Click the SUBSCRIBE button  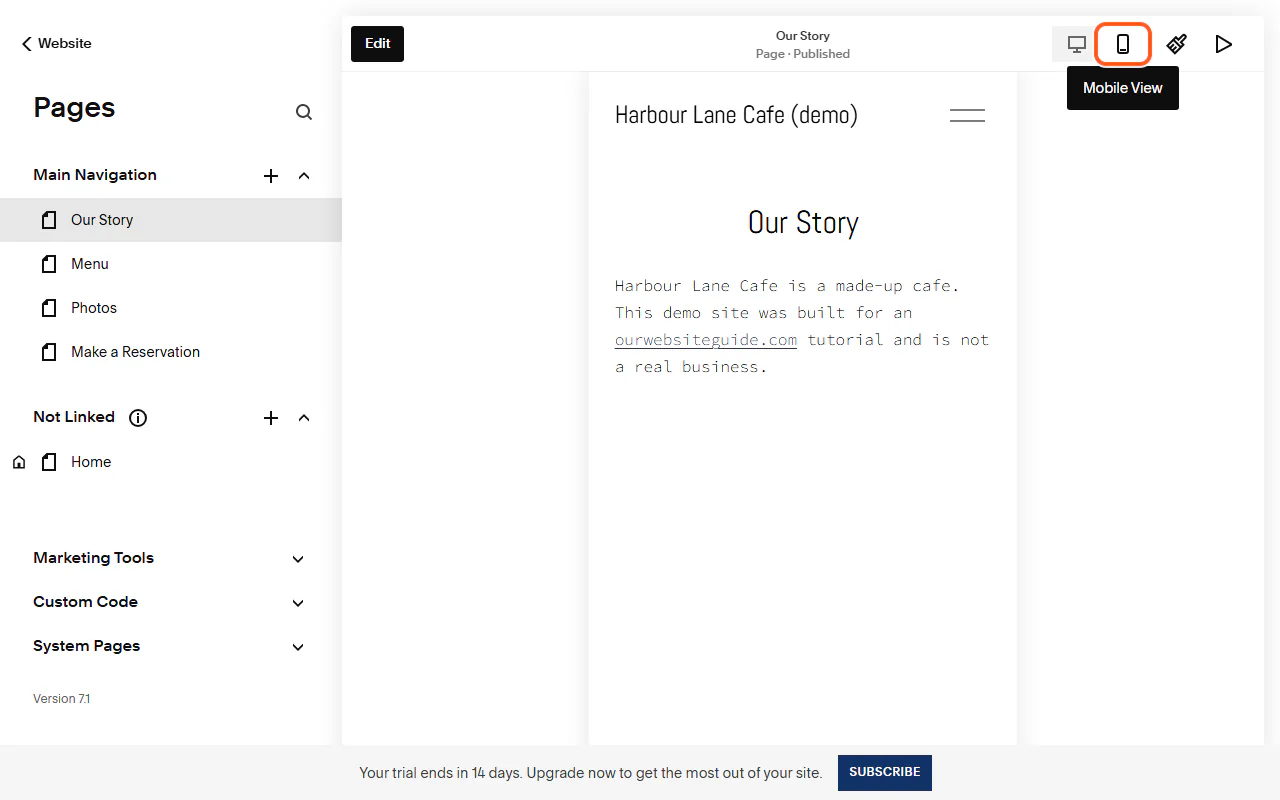(x=885, y=773)
